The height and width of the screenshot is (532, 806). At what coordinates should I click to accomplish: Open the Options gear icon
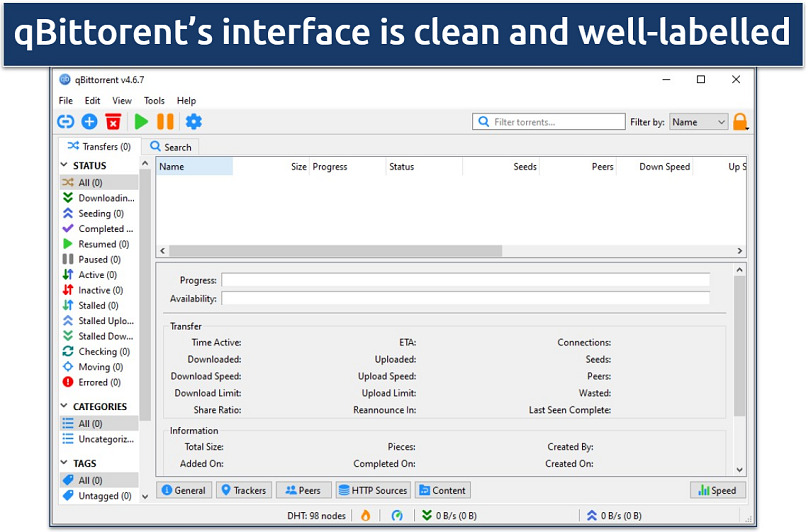pos(193,122)
